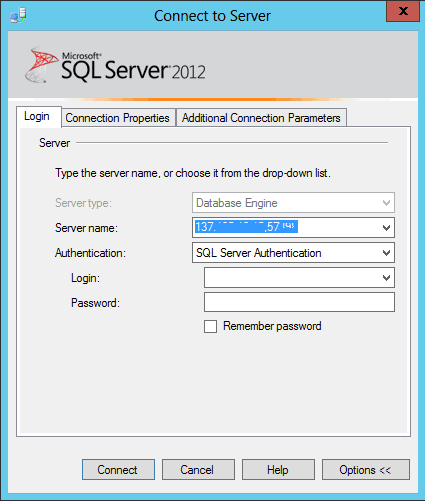Expand the Authentication dropdown arrow

click(386, 253)
